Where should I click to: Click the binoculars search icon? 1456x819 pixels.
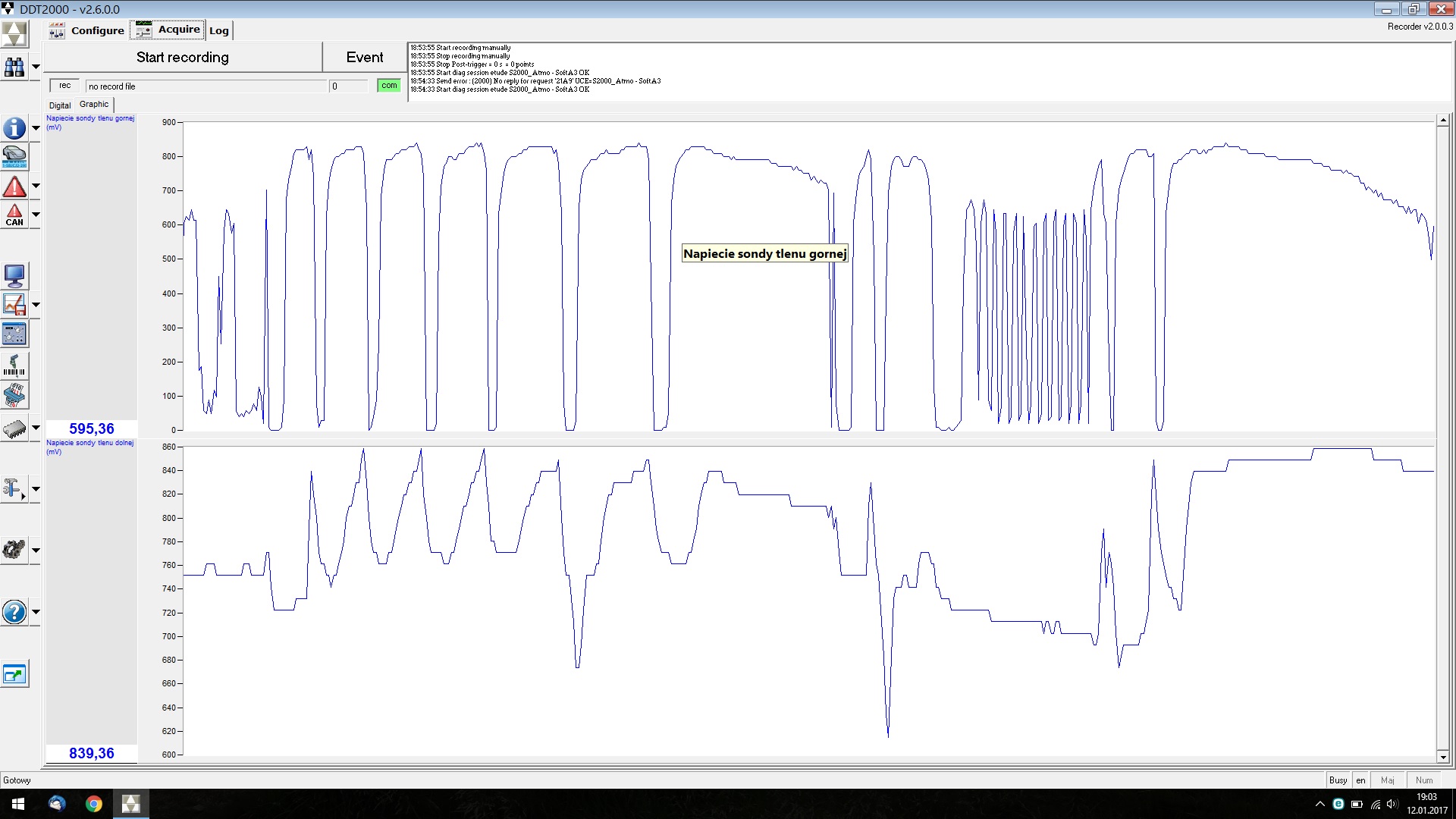(14, 67)
